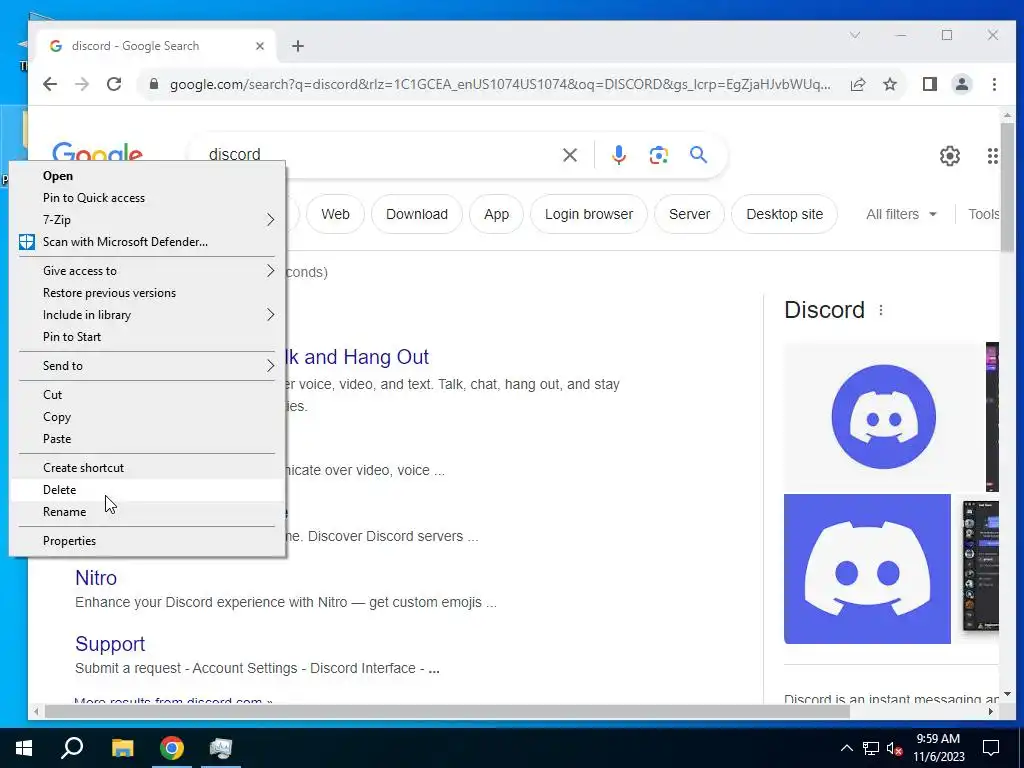
Task: Select Paste in the context menu
Action: click(147, 439)
